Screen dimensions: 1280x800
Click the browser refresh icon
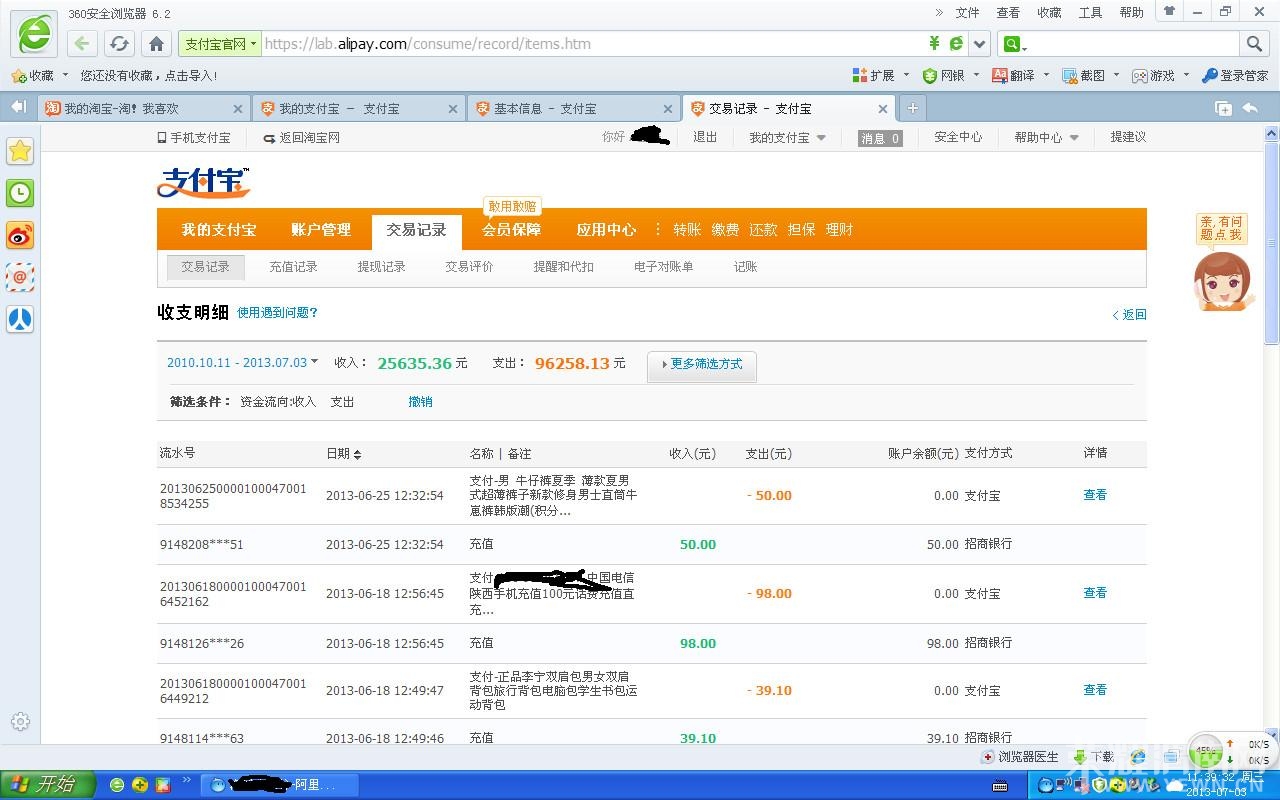120,44
